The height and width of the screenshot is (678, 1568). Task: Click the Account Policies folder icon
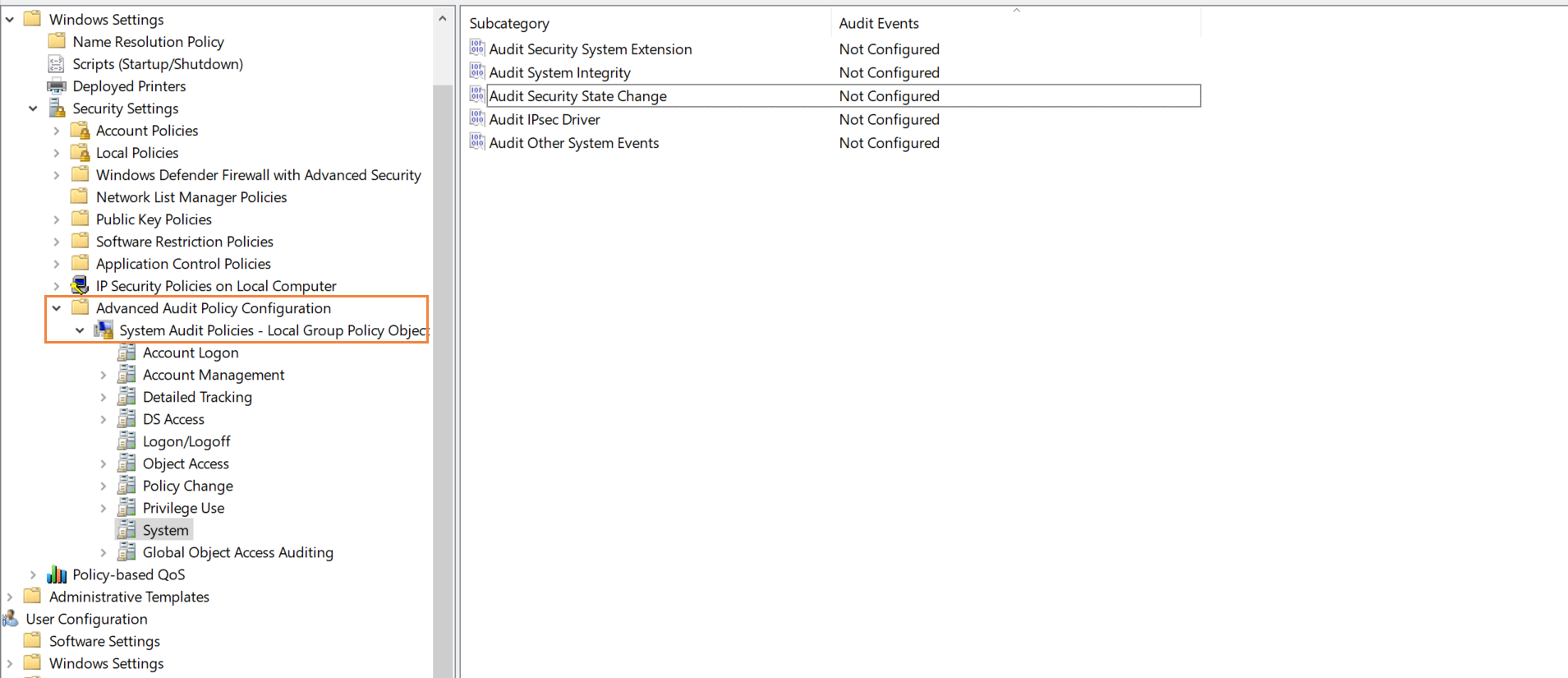pyautogui.click(x=80, y=130)
